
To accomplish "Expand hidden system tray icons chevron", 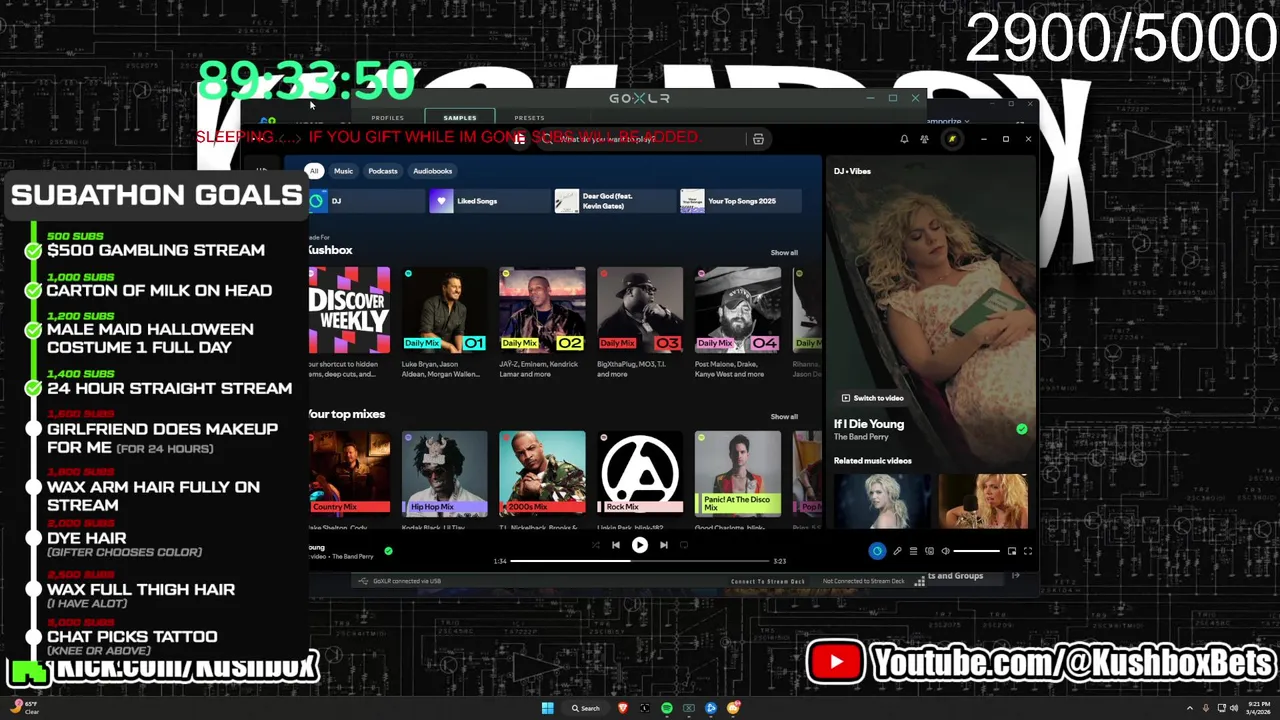I will pyautogui.click(x=1190, y=708).
